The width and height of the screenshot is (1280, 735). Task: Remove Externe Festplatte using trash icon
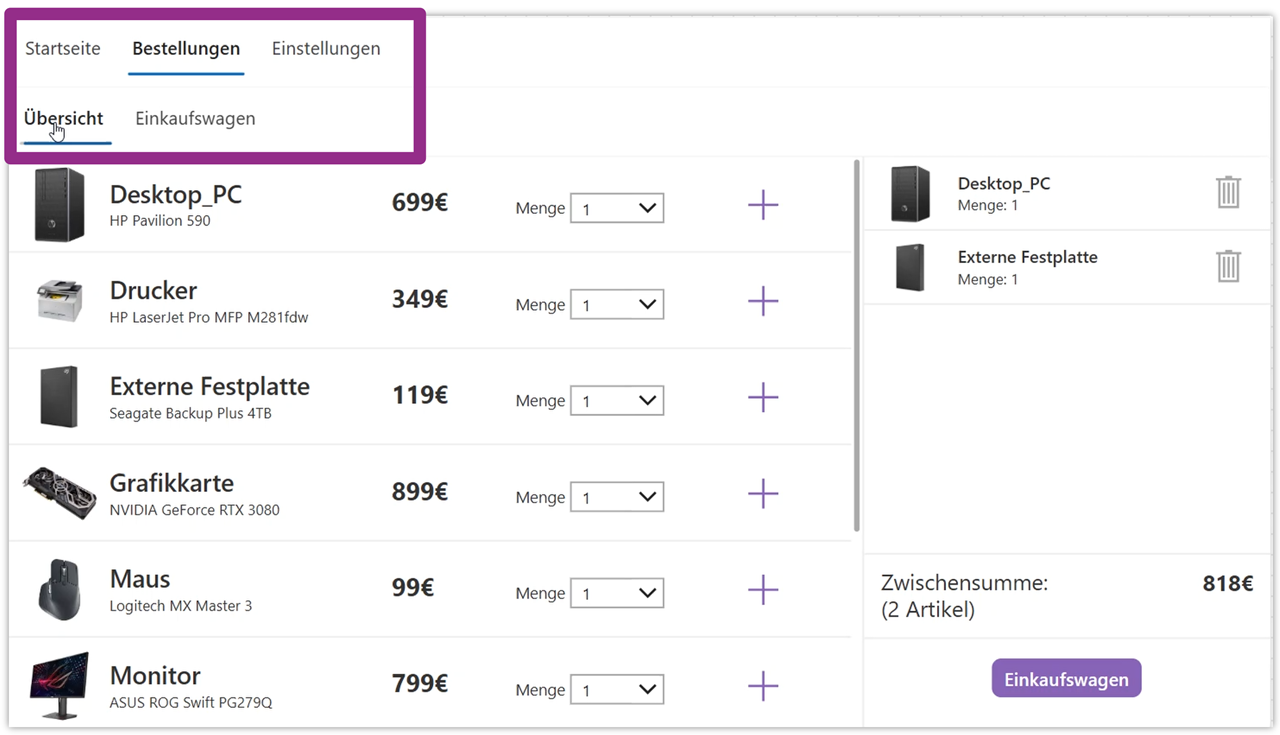point(1228,266)
